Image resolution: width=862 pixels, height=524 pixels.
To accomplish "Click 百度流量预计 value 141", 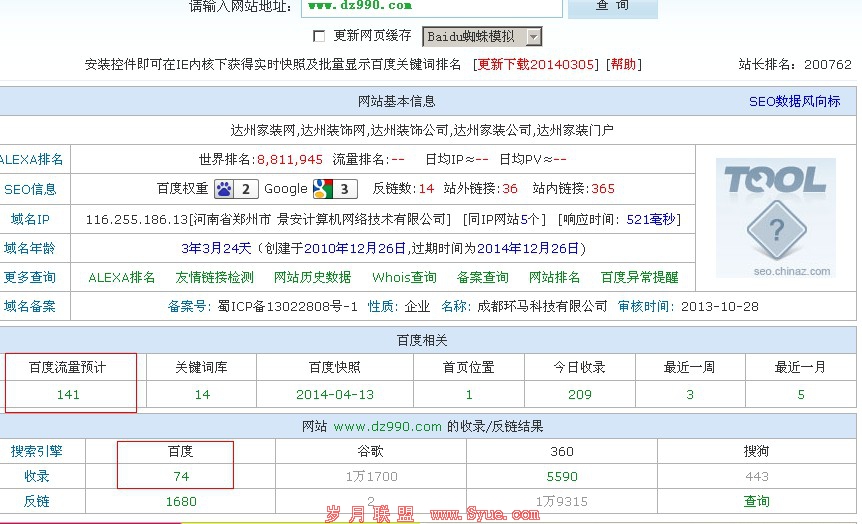I will (x=68, y=395).
